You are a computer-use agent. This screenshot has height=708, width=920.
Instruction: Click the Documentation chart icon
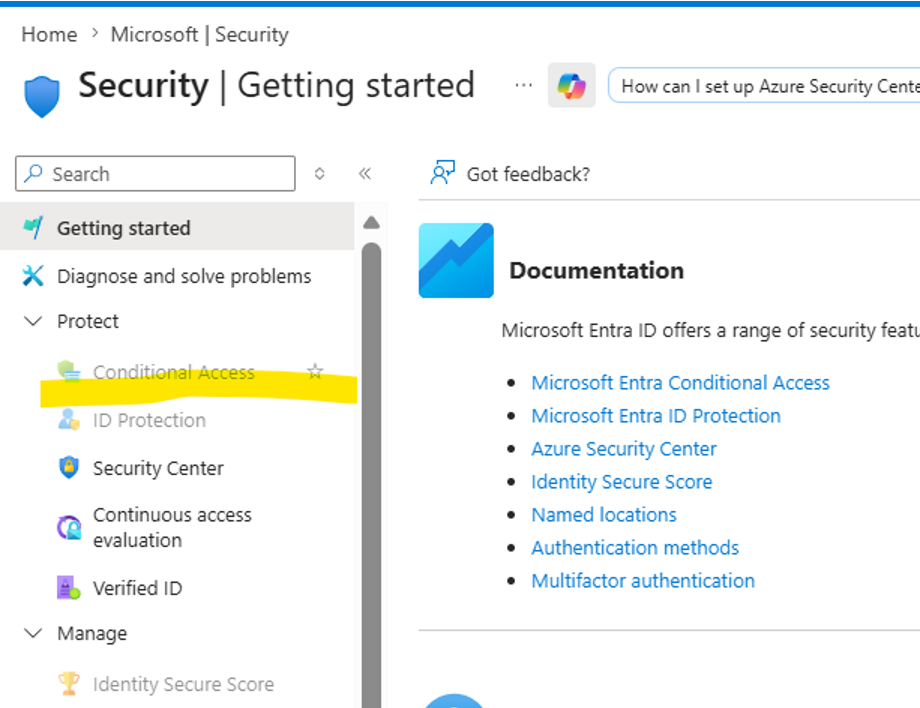click(x=456, y=260)
